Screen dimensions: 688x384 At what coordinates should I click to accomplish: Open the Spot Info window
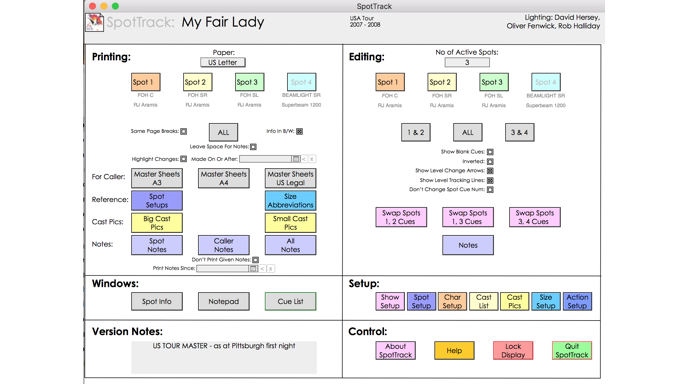157,301
